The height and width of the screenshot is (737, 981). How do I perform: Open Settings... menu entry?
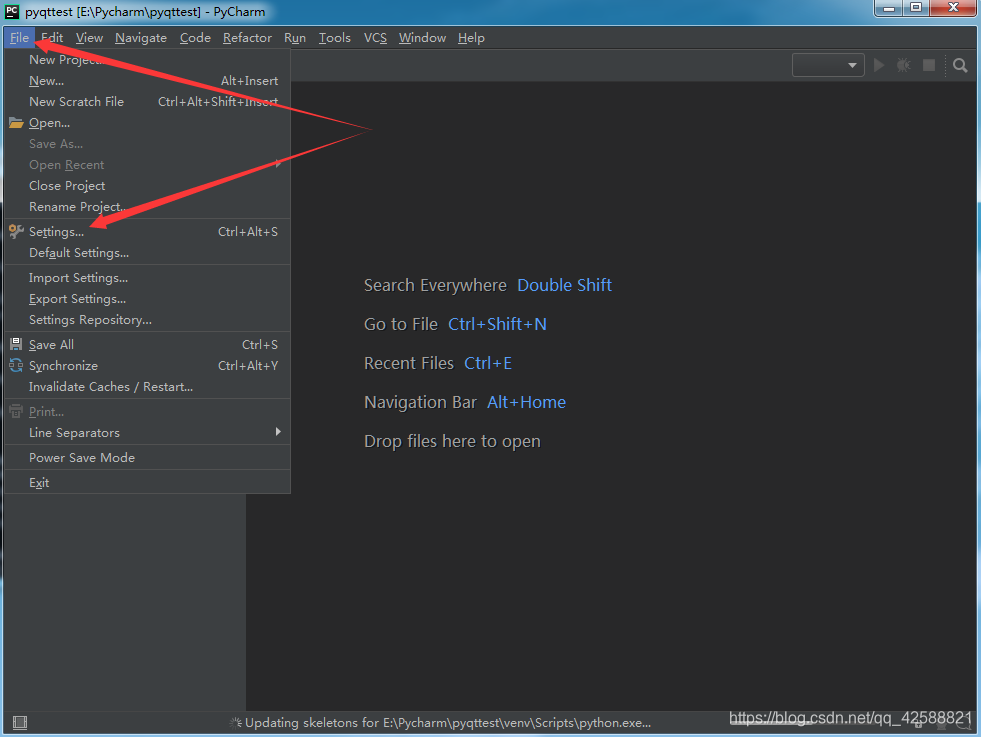tap(148, 231)
